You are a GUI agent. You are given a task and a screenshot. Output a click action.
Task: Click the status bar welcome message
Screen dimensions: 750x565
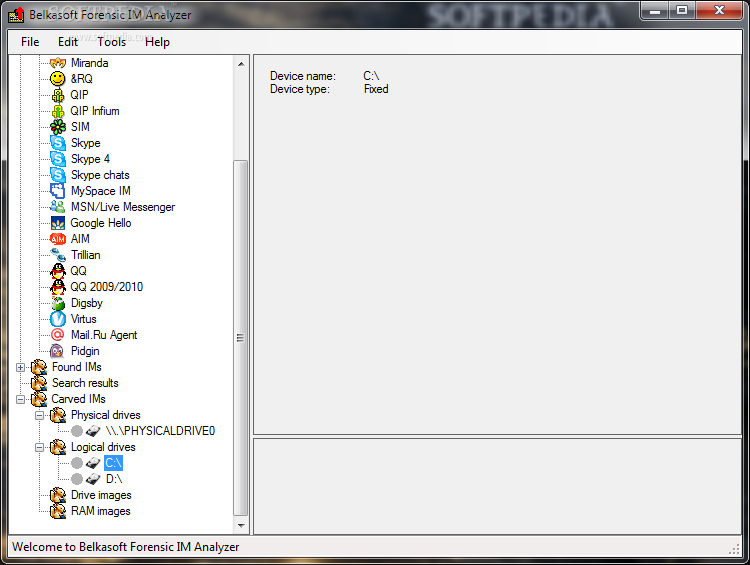pyautogui.click(x=125, y=547)
